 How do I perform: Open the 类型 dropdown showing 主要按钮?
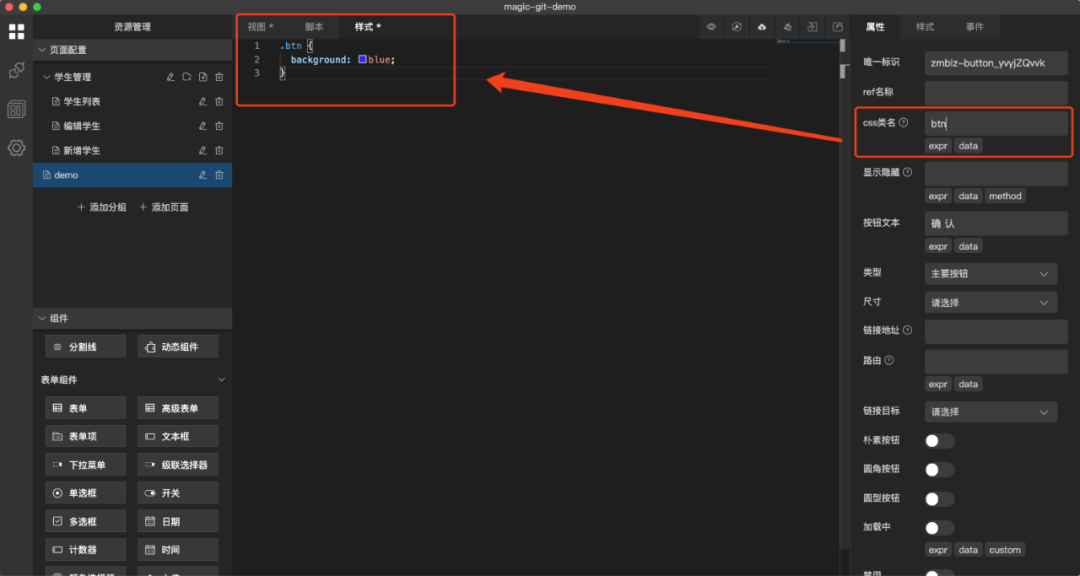990,274
